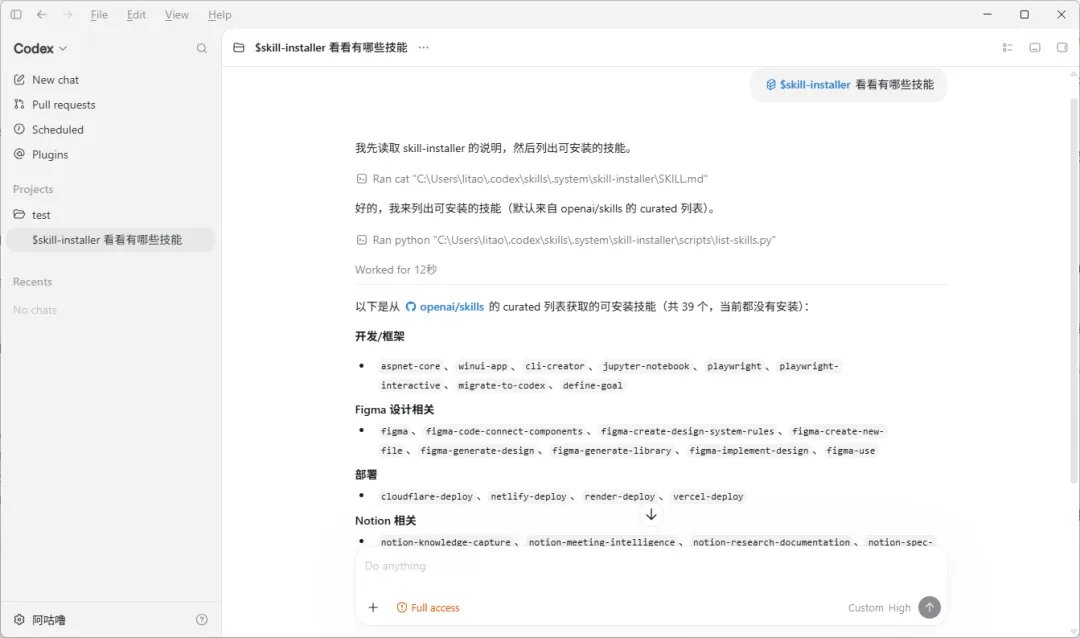Open the Full access permission selector
Screen dimensions: 1080x638
428,608
